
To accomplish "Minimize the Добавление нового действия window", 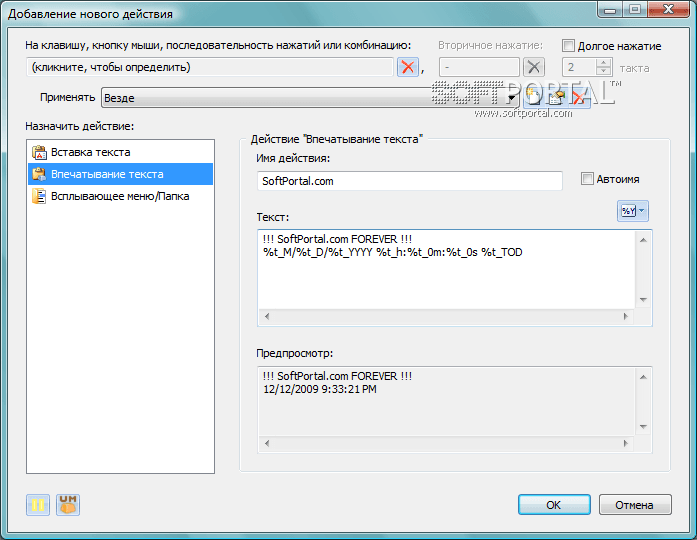I will (611, 9).
